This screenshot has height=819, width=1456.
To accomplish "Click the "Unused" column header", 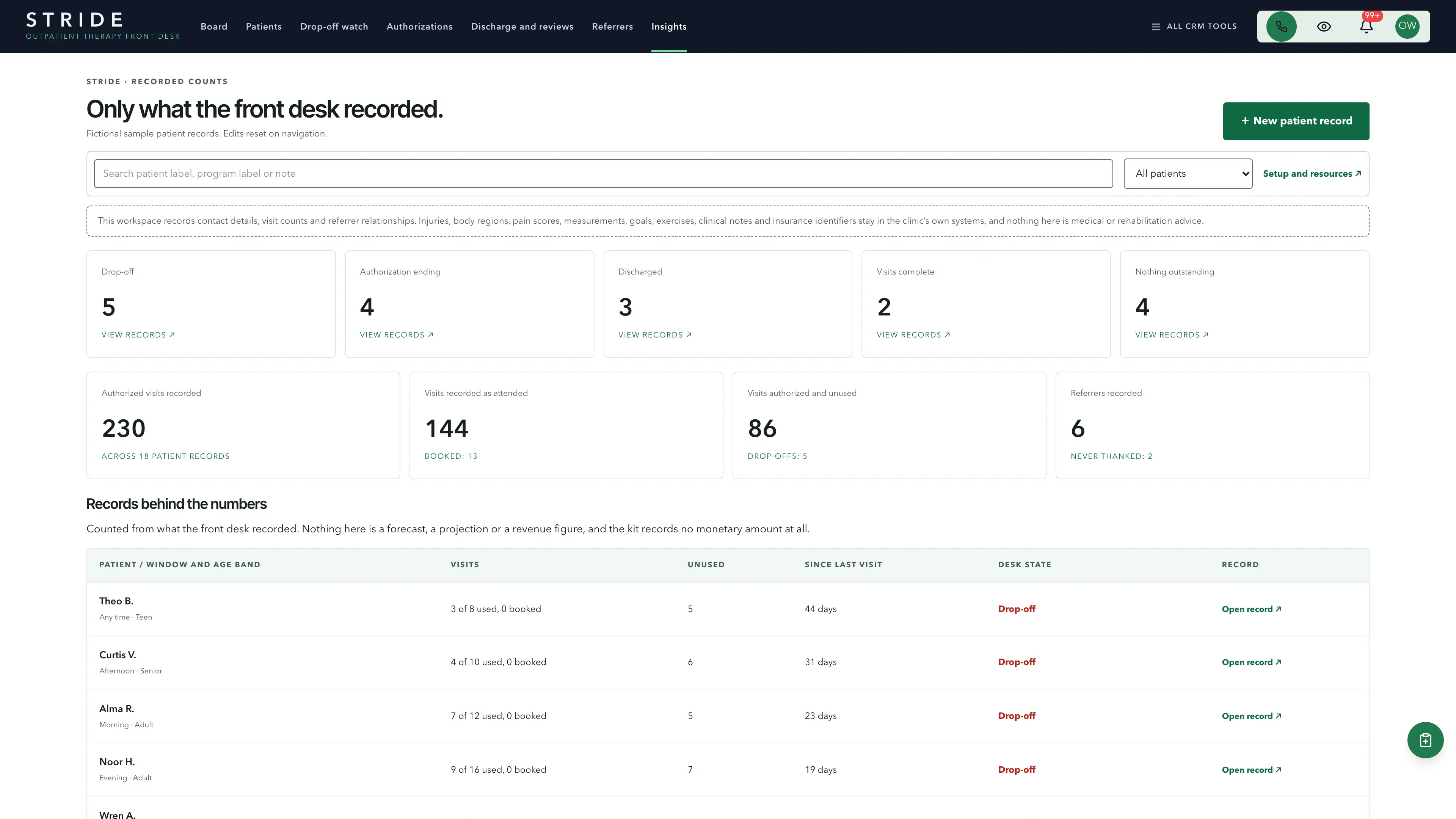I will (x=706, y=565).
